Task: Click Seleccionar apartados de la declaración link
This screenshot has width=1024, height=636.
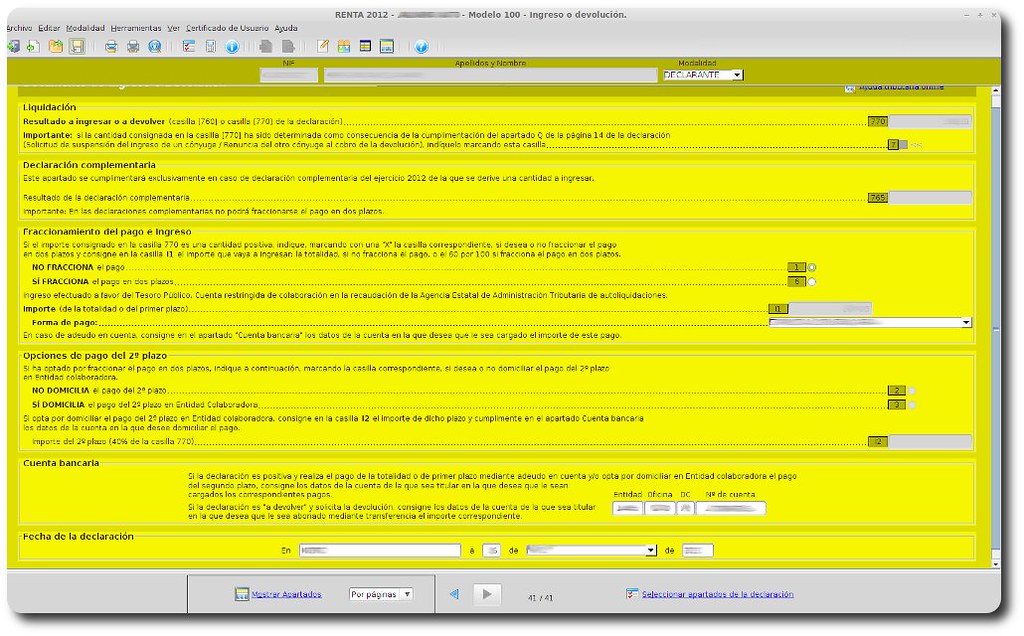Action: [717, 594]
